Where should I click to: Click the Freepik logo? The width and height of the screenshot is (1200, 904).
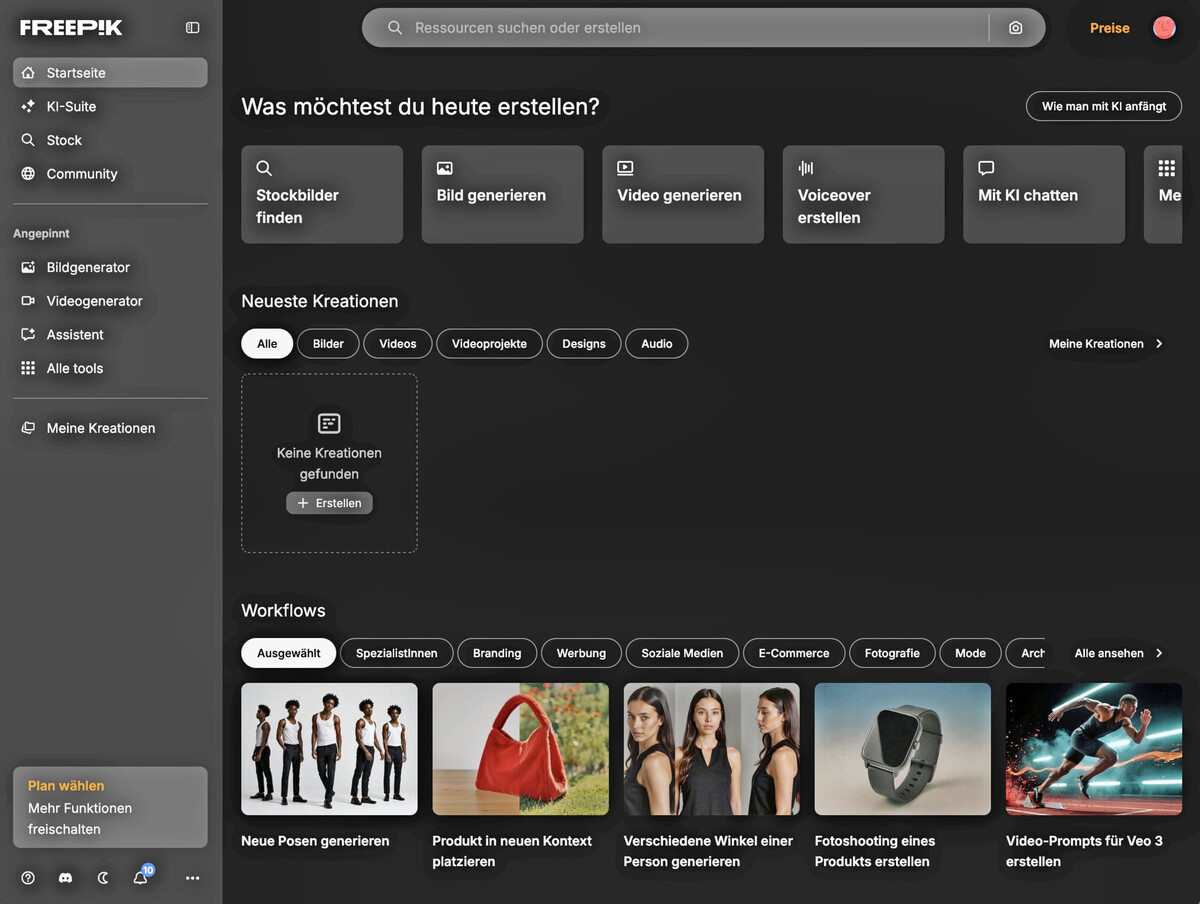(x=71, y=28)
